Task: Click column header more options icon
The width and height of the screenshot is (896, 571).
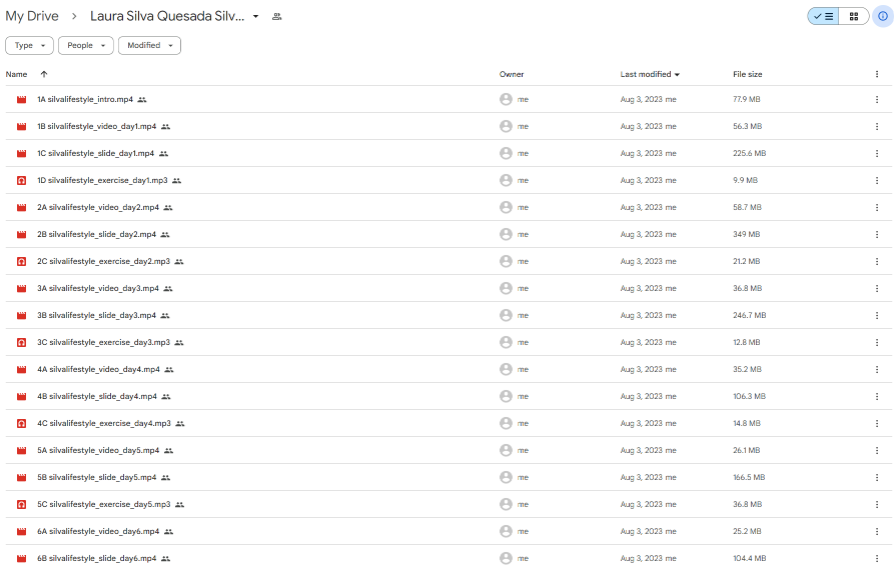Action: point(877,74)
